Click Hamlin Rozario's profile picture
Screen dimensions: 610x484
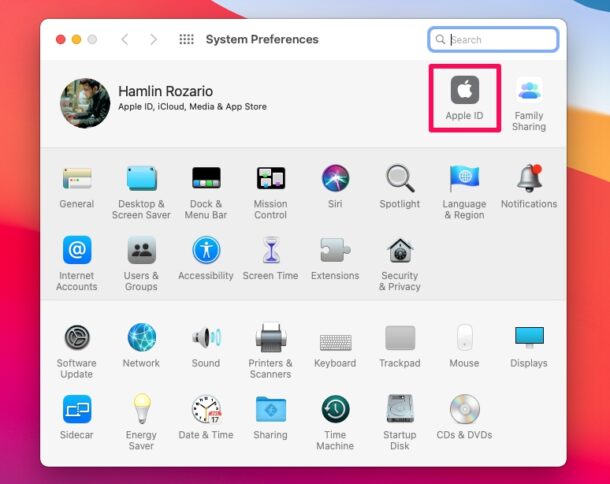(85, 103)
